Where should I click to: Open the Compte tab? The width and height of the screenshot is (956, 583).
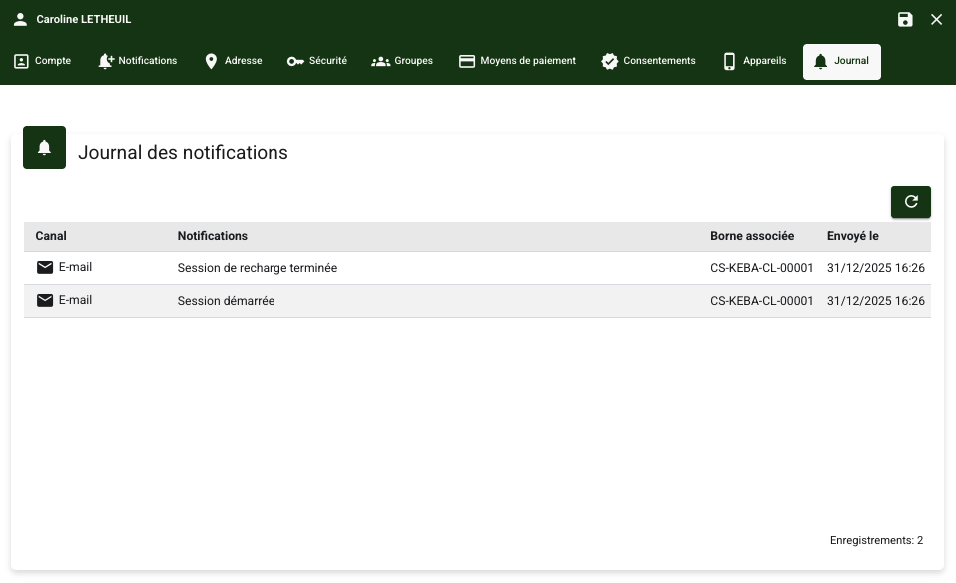click(x=43, y=61)
